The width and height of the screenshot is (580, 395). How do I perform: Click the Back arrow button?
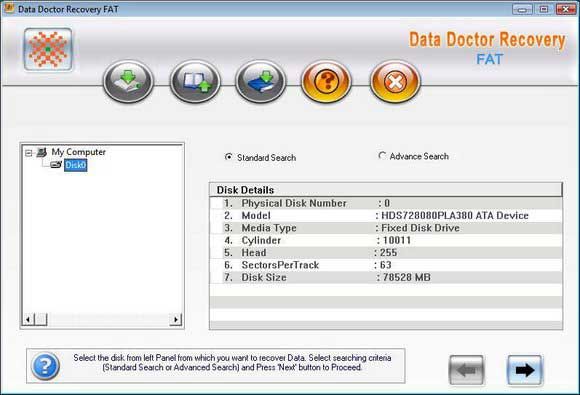(x=466, y=370)
